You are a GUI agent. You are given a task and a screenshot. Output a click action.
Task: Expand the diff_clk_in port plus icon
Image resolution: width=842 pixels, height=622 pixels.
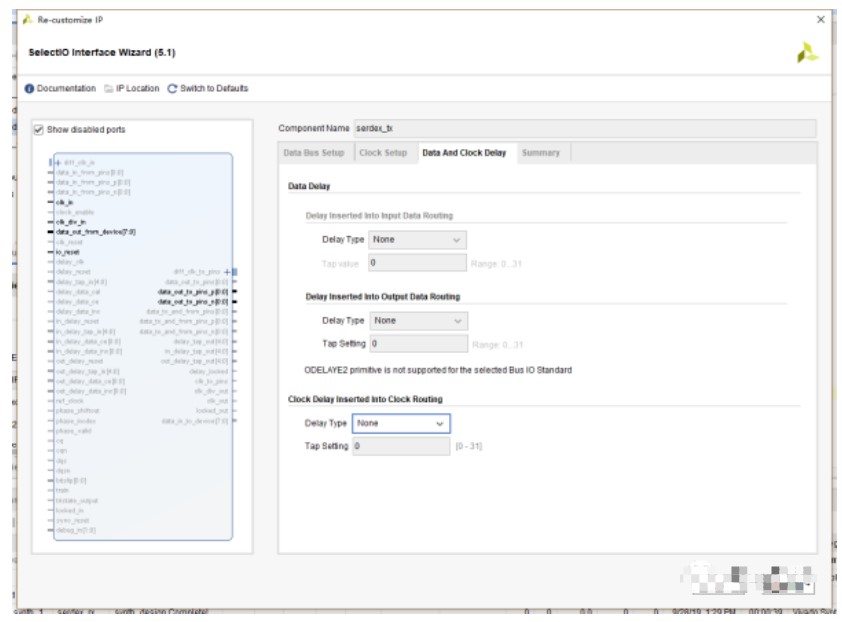click(x=58, y=163)
